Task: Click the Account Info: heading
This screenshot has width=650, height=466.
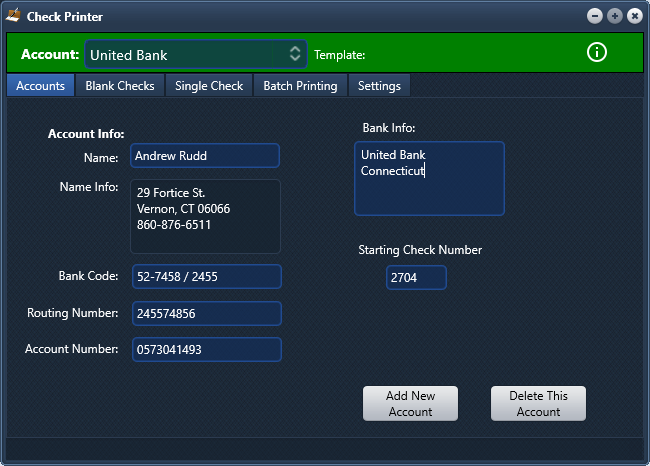Action: click(x=86, y=134)
